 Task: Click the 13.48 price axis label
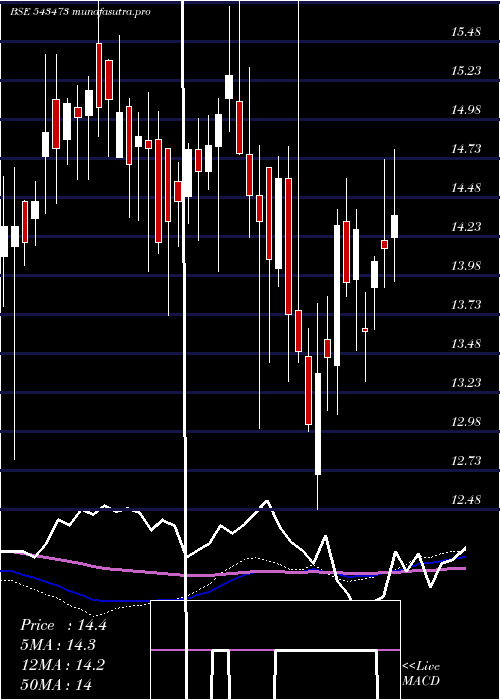point(466,344)
